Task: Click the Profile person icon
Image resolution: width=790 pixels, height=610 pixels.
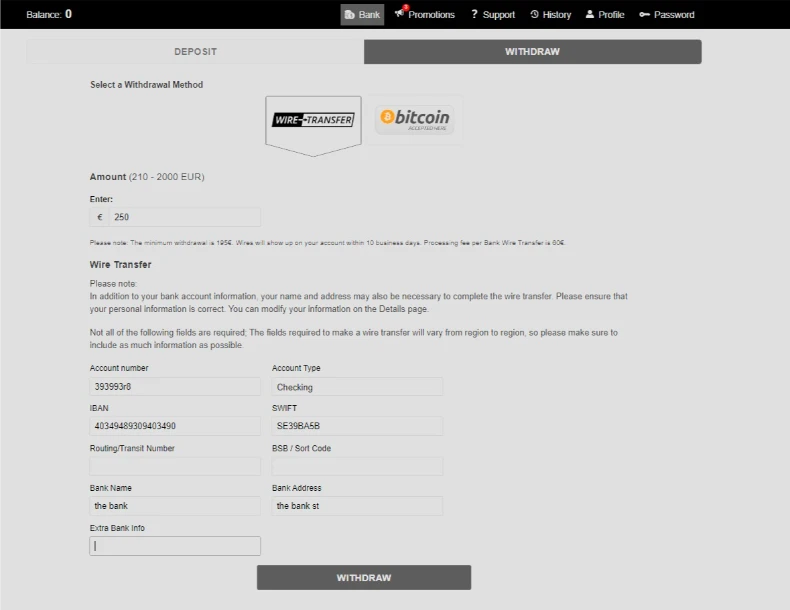Action: pyautogui.click(x=589, y=14)
